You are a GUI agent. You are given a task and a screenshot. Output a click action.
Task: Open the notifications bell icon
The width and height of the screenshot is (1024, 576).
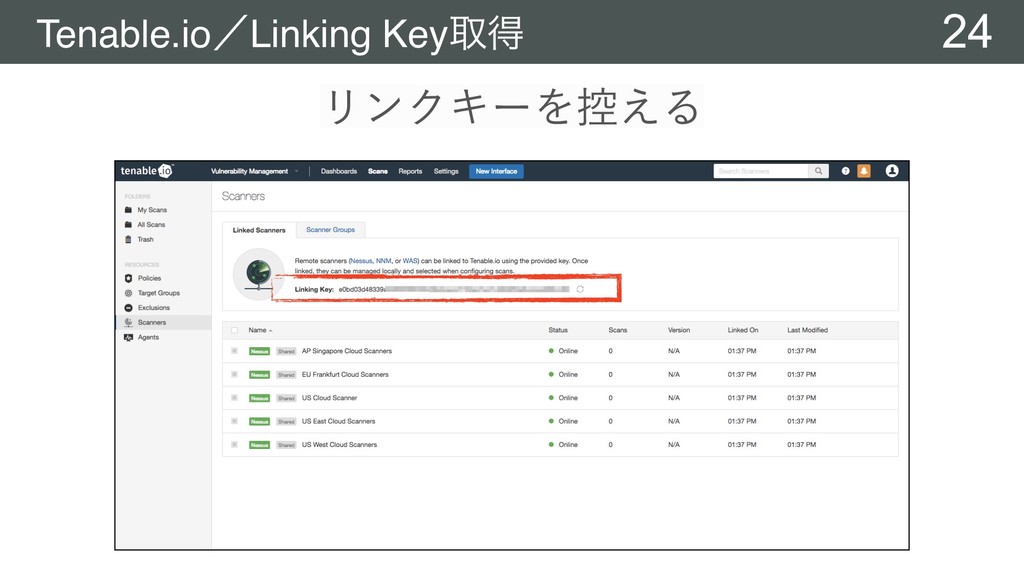863,171
